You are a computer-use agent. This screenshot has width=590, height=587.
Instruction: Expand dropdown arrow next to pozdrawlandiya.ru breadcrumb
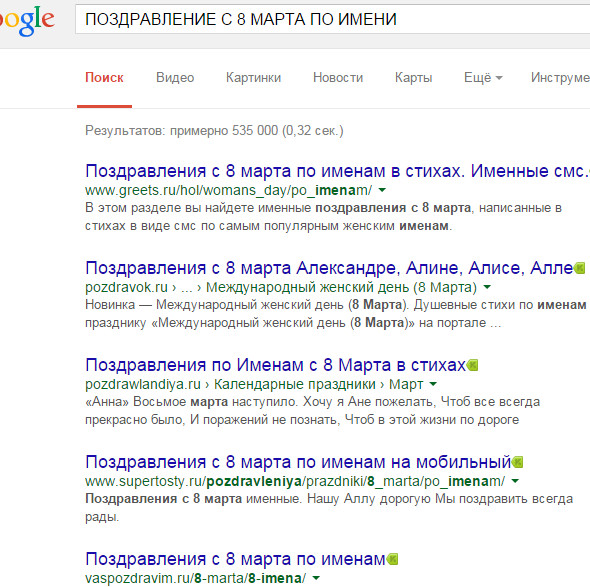[433, 384]
